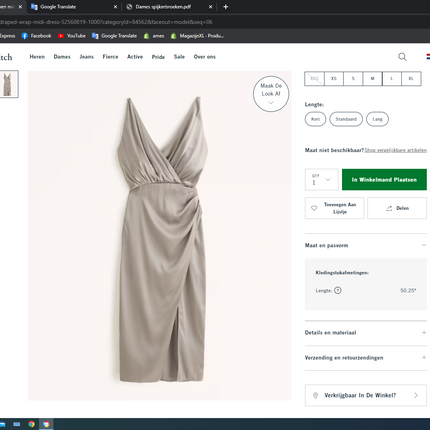The height and width of the screenshot is (430, 430).
Task: Select size M
Action: pyautogui.click(x=372, y=79)
